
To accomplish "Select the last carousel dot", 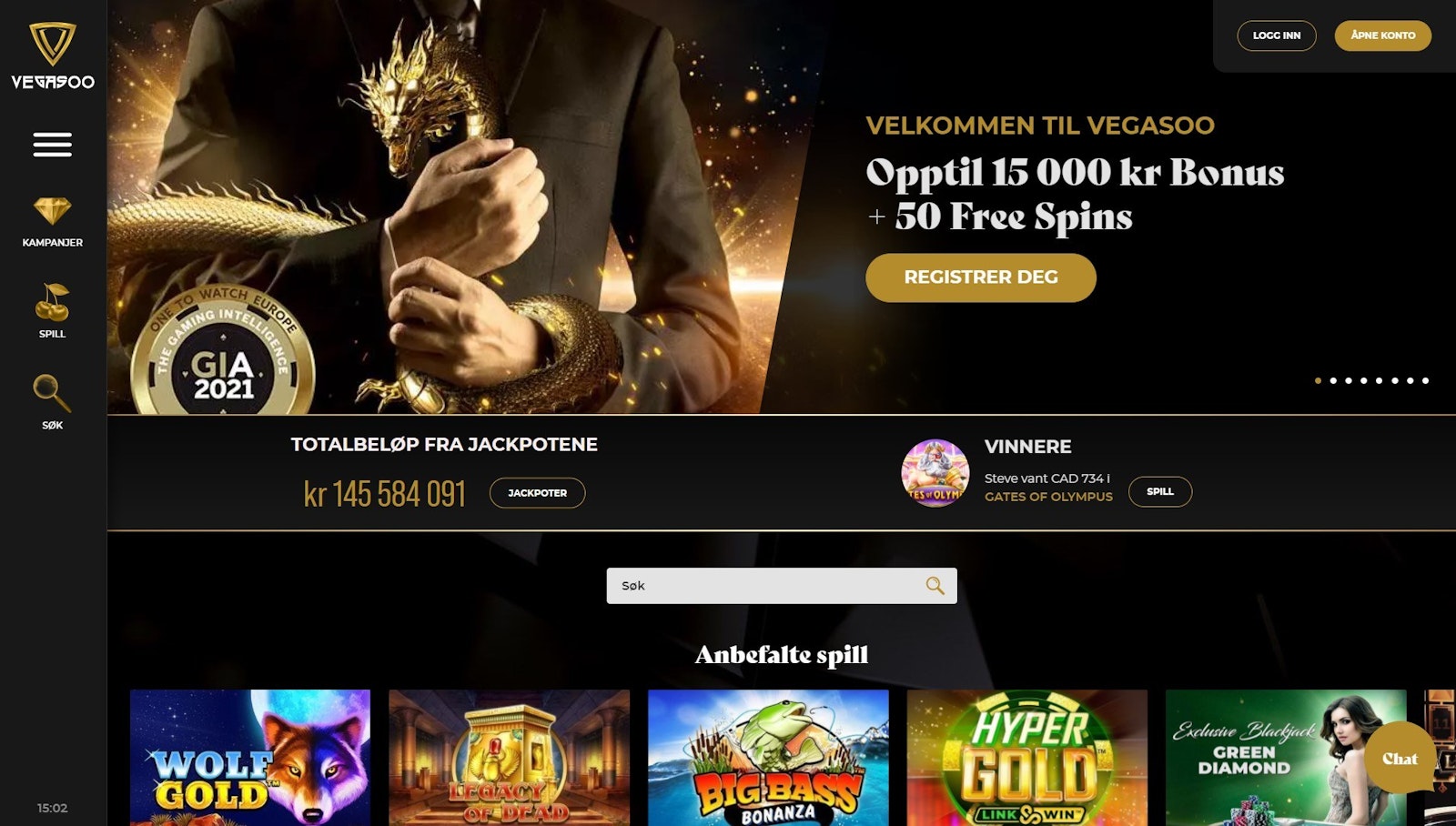I will click(x=1425, y=380).
